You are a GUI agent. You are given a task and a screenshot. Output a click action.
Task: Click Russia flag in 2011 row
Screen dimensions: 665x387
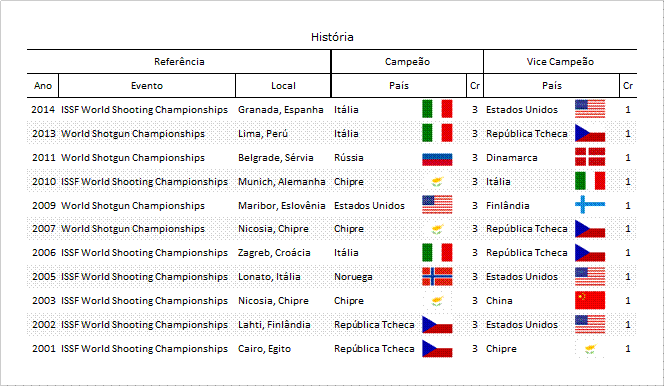(x=437, y=159)
